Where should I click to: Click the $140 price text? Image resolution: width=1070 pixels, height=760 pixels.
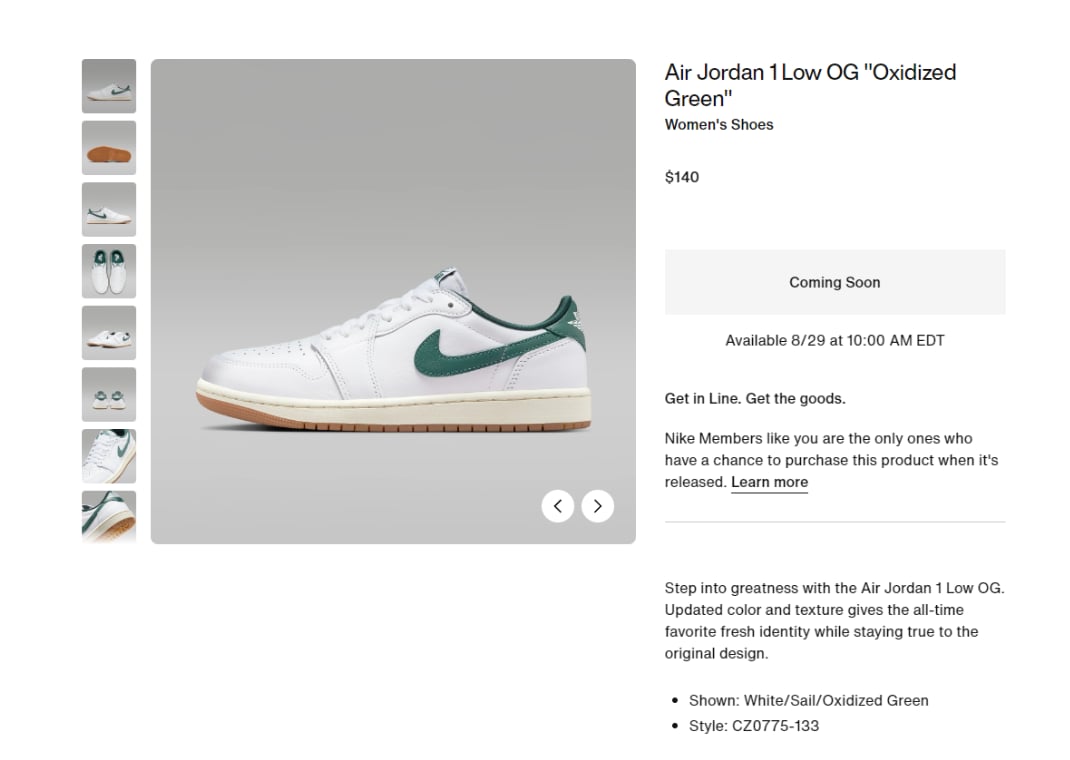pyautogui.click(x=682, y=177)
